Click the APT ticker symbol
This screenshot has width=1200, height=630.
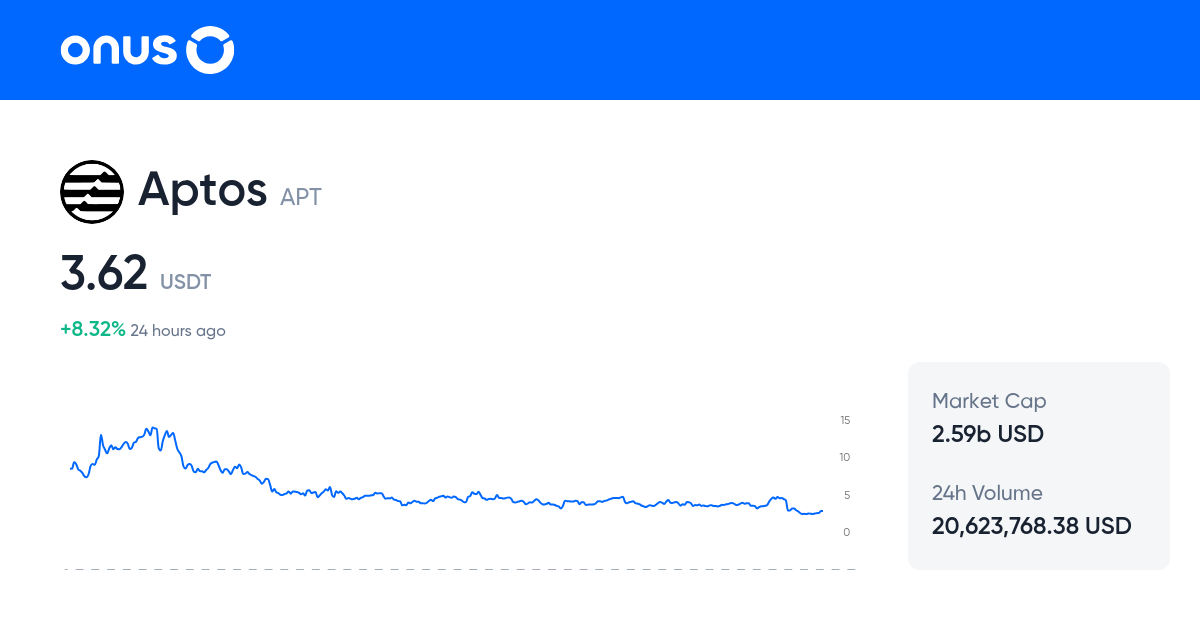[x=301, y=197]
